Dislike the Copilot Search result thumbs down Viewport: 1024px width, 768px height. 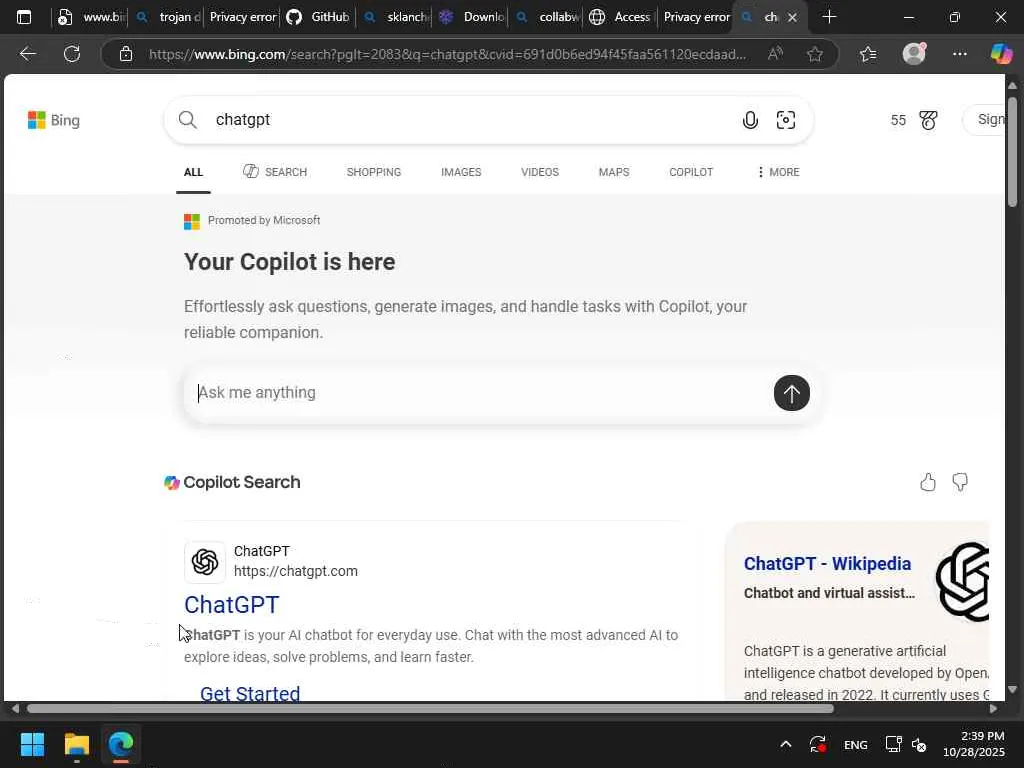coord(960,483)
